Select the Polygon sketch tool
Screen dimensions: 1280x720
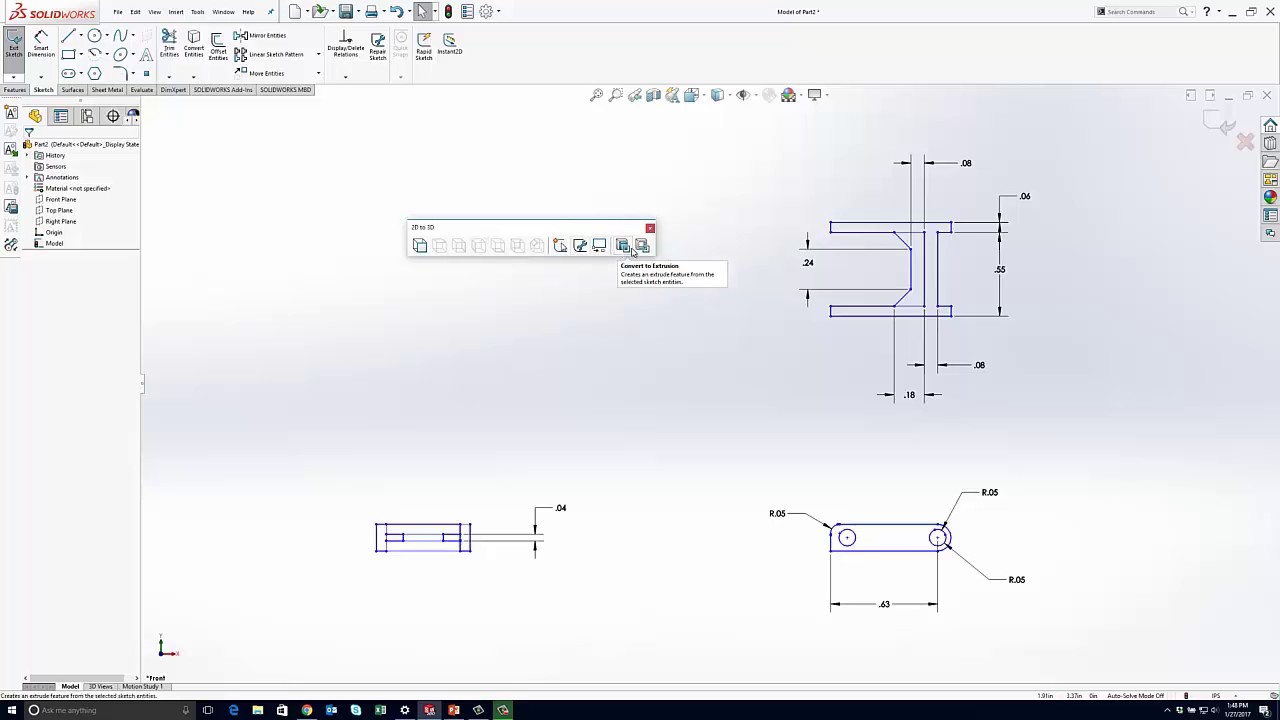pos(94,73)
